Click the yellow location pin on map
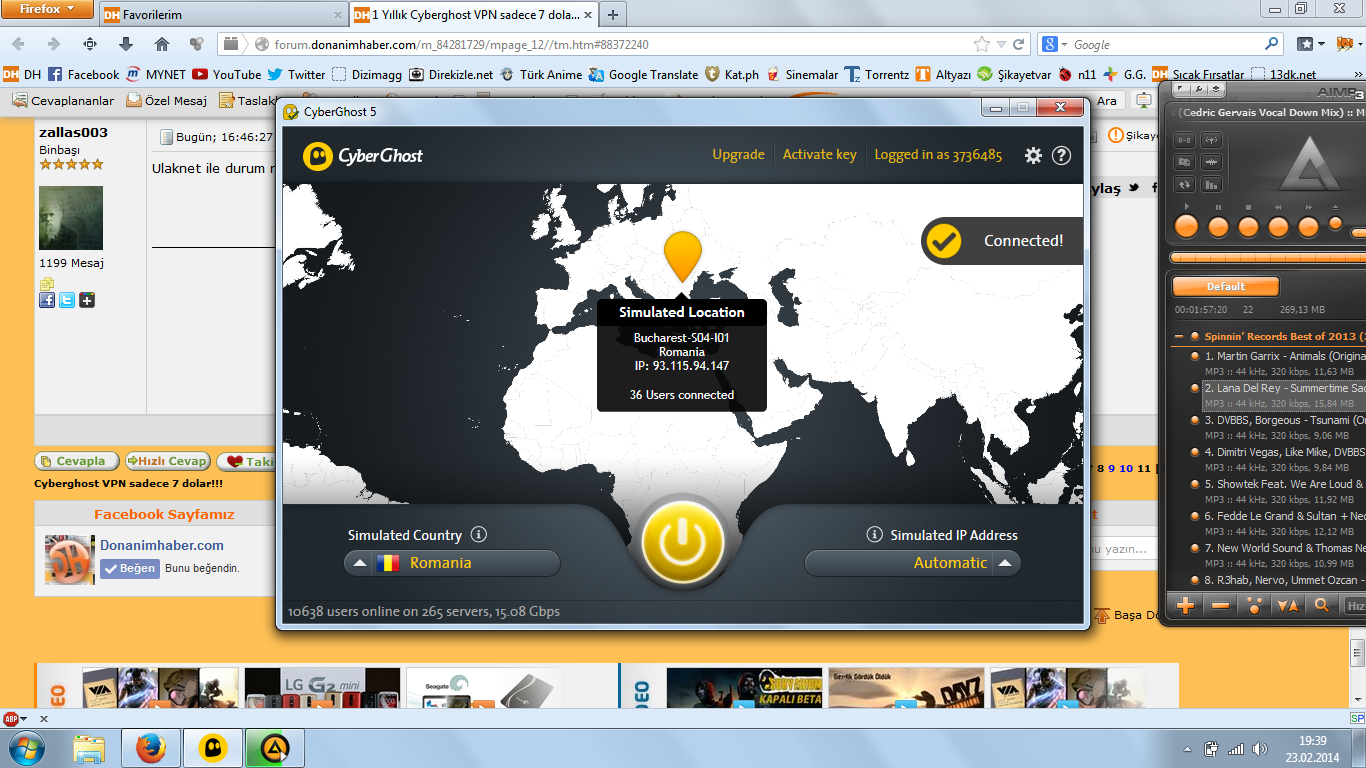The width and height of the screenshot is (1366, 768). (682, 256)
